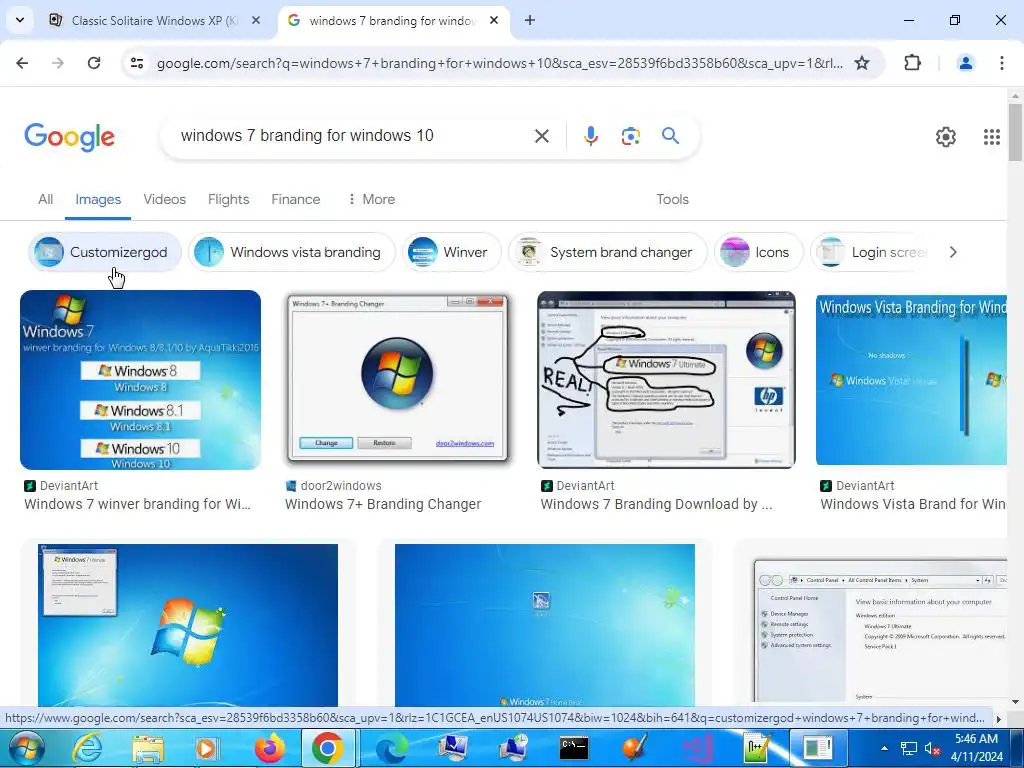Start a voice search with the microphone

(x=590, y=136)
